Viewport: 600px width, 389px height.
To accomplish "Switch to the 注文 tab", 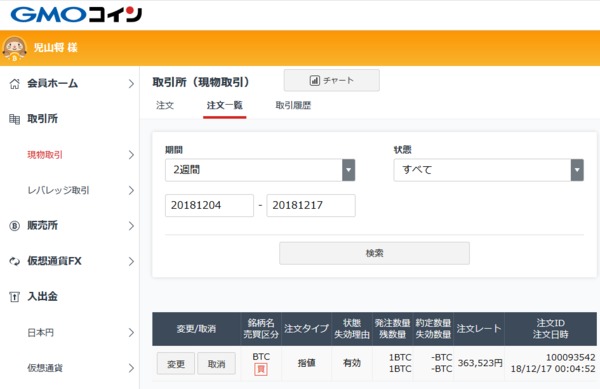I will (165, 106).
